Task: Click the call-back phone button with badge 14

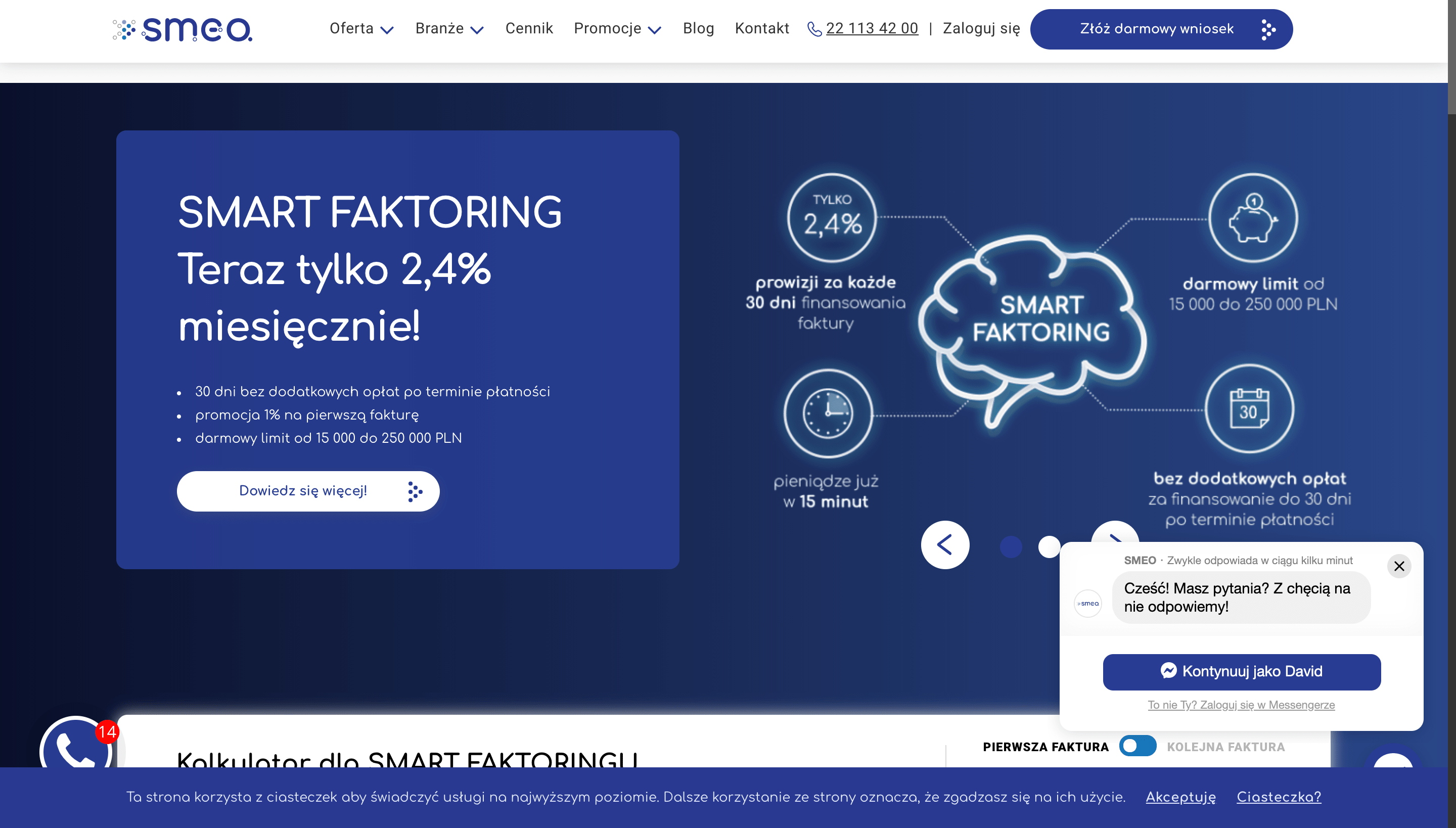Action: tap(76, 745)
